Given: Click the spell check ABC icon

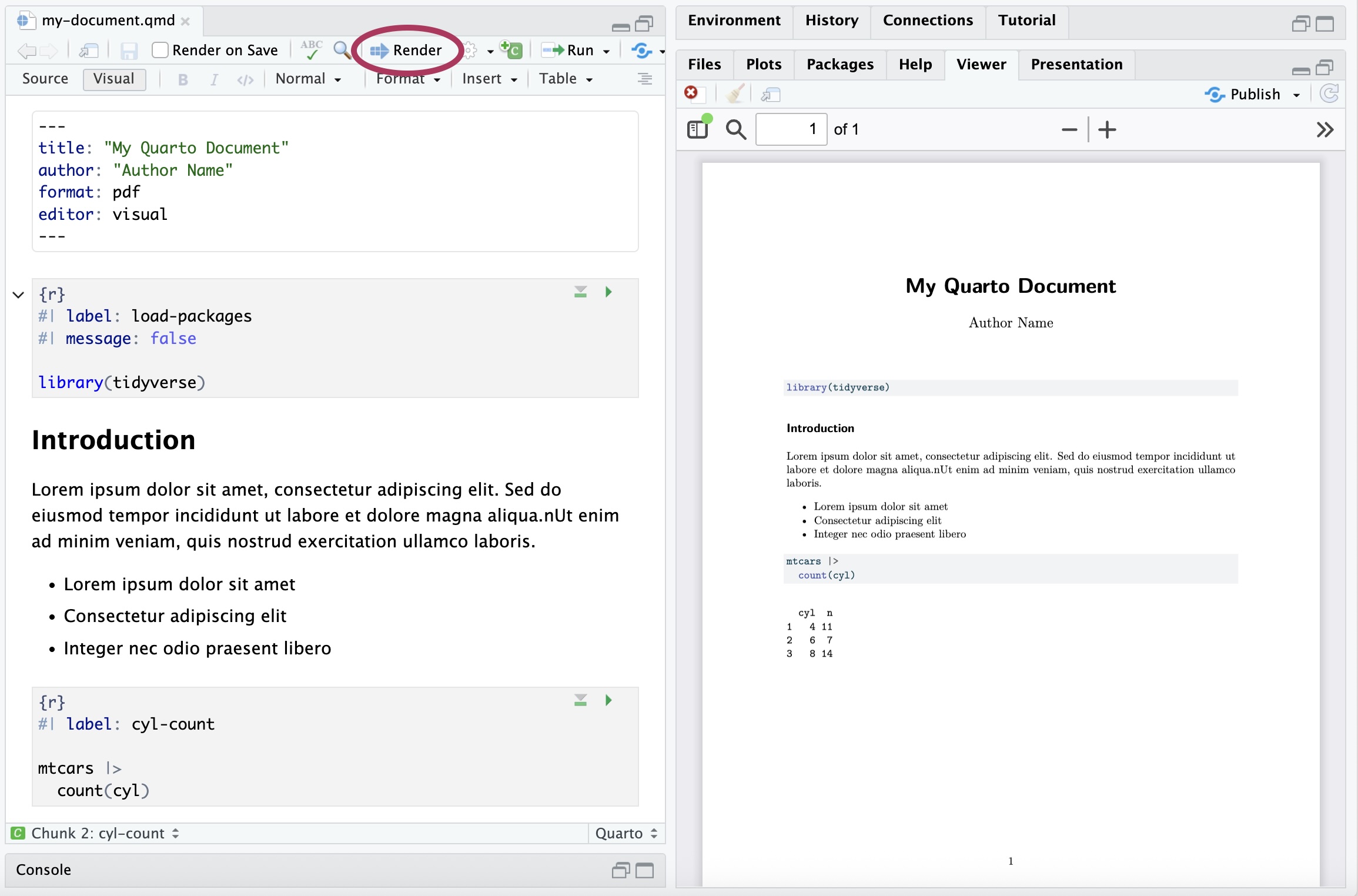Looking at the screenshot, I should click(311, 50).
